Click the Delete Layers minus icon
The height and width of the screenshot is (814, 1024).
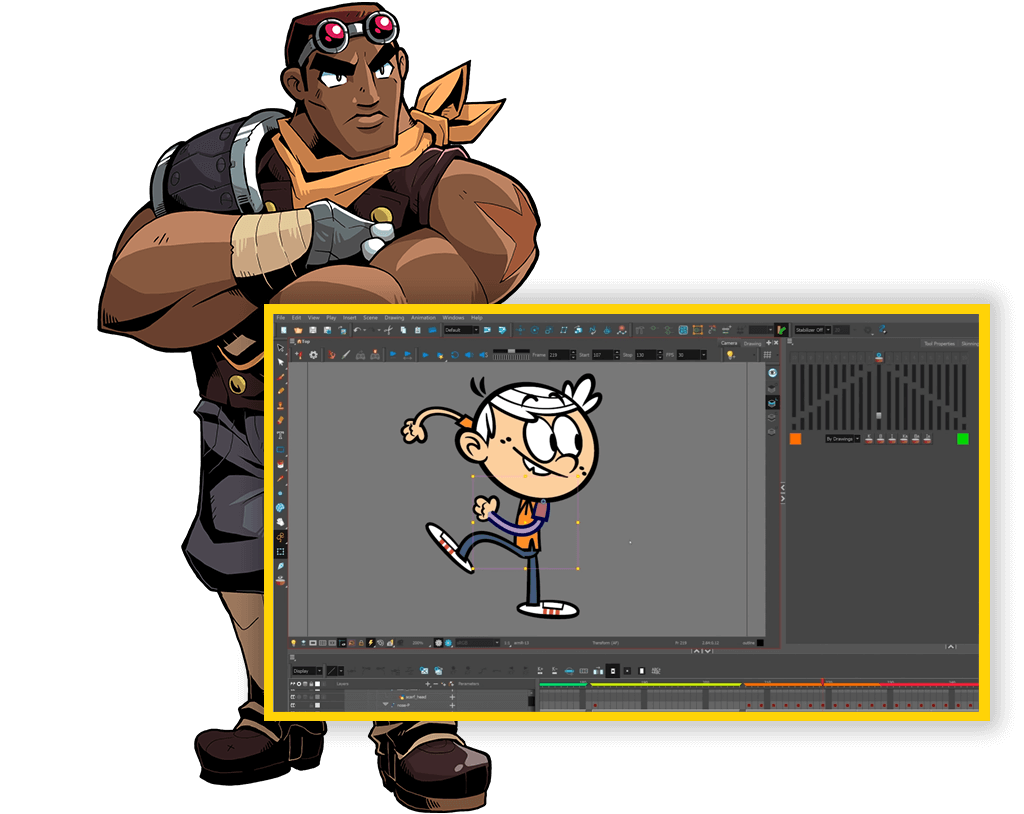[x=436, y=684]
